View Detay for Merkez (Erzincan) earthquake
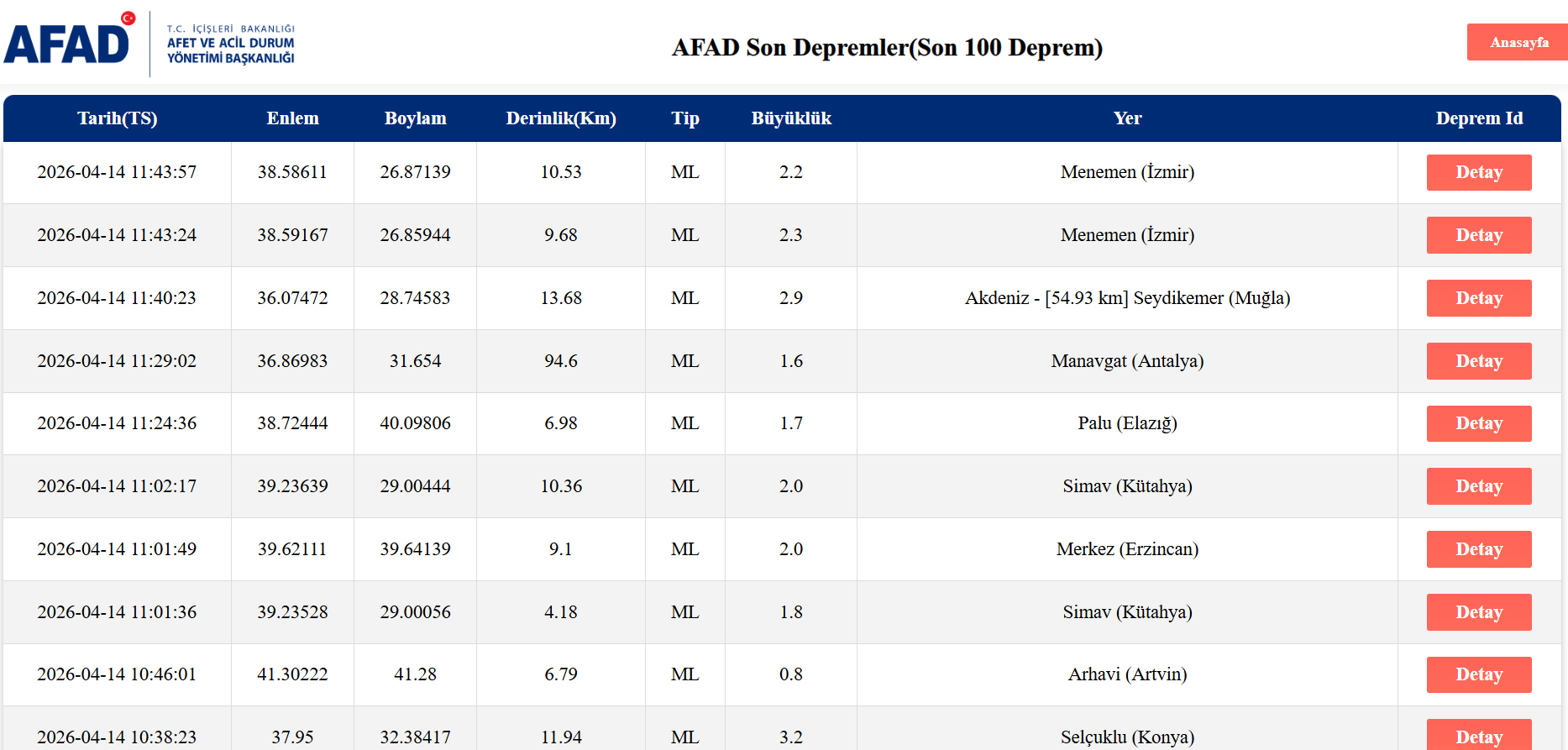This screenshot has width=1568, height=750. coord(1478,549)
